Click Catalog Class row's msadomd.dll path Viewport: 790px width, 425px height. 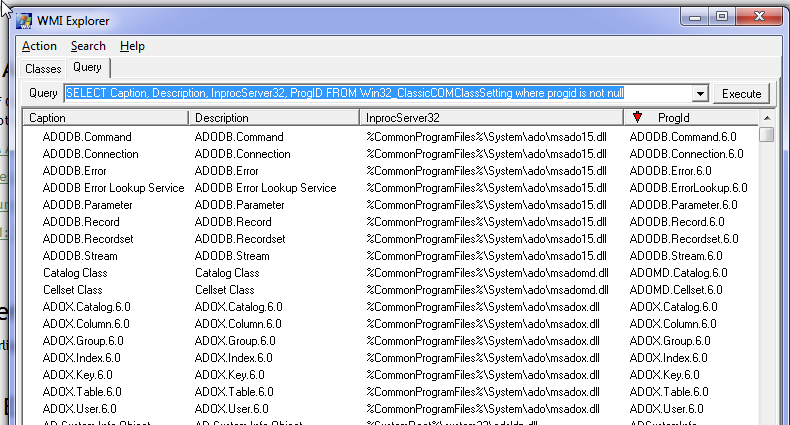coord(487,273)
